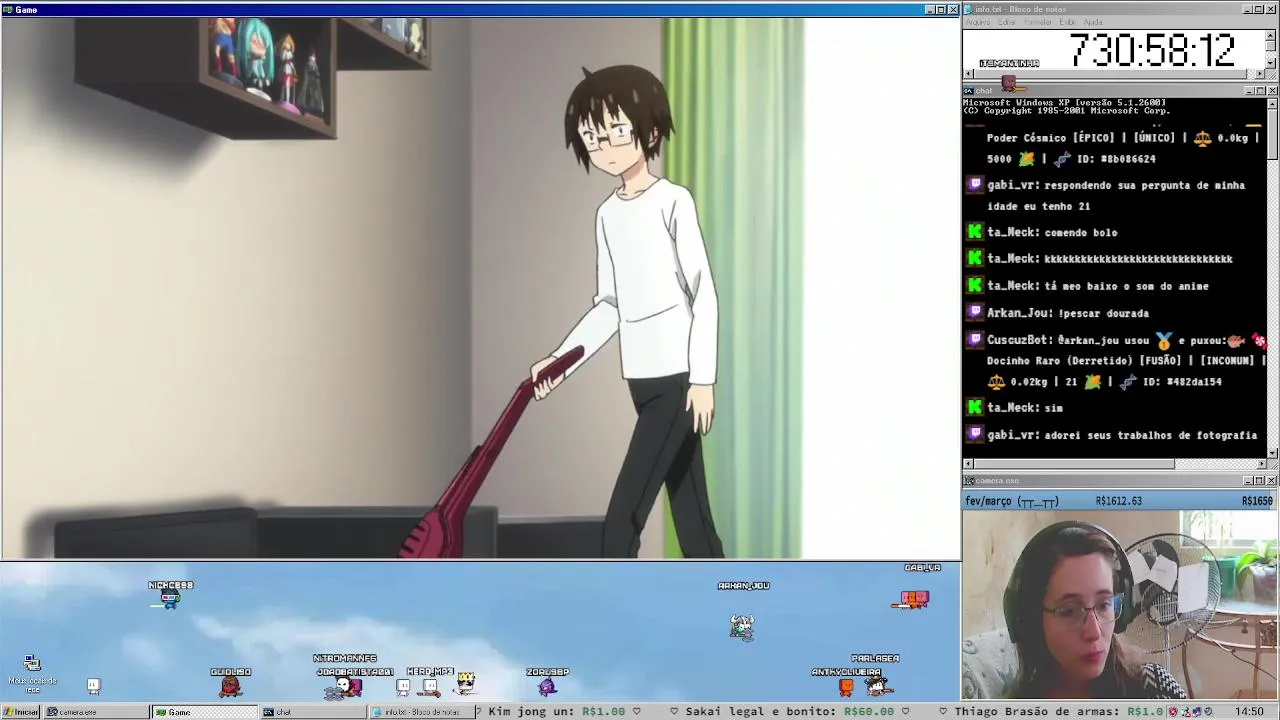Click 'Kim jong un: R$1.00' ticker entry
This screenshot has width=1280, height=720.
(x=556, y=712)
